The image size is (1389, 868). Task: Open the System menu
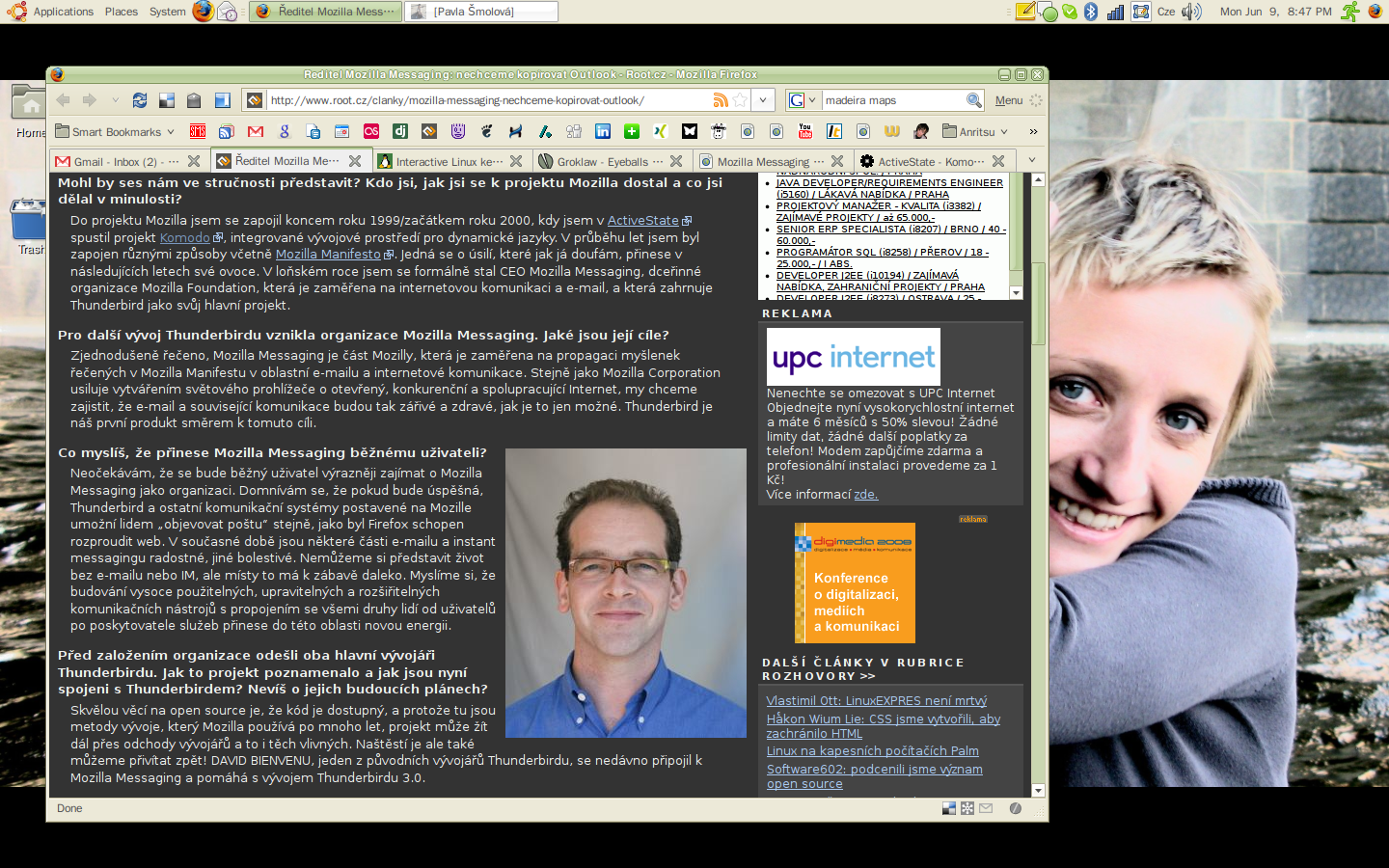click(x=167, y=12)
